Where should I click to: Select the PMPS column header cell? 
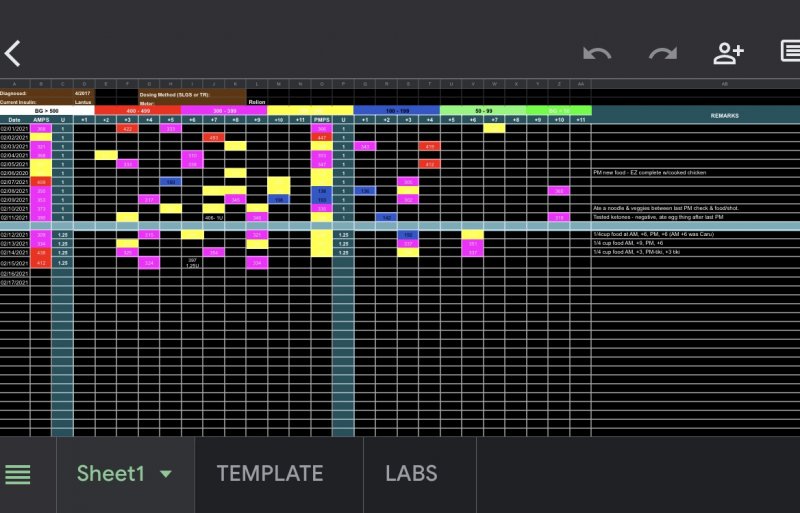click(x=321, y=119)
